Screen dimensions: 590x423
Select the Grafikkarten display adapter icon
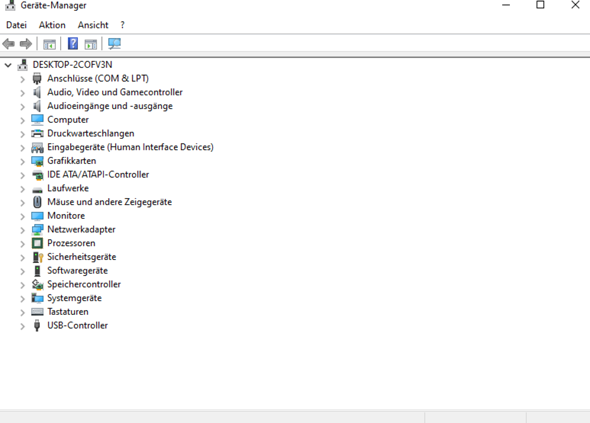[x=37, y=161]
